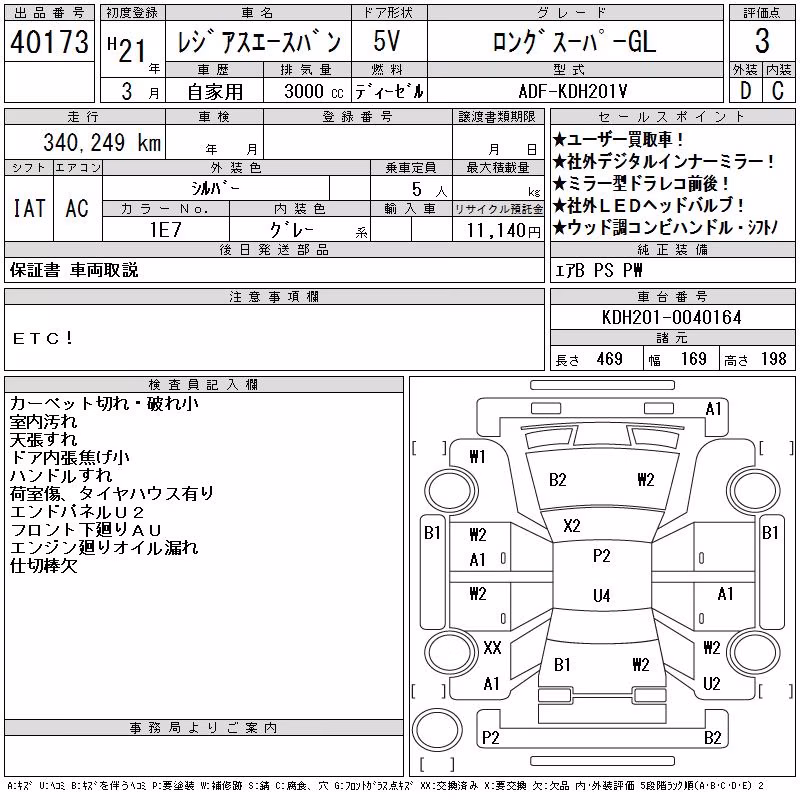Select inspector note 荷室傷、タイヤハウス有り
Viewport: 800px width, 800px height.
click(x=112, y=493)
